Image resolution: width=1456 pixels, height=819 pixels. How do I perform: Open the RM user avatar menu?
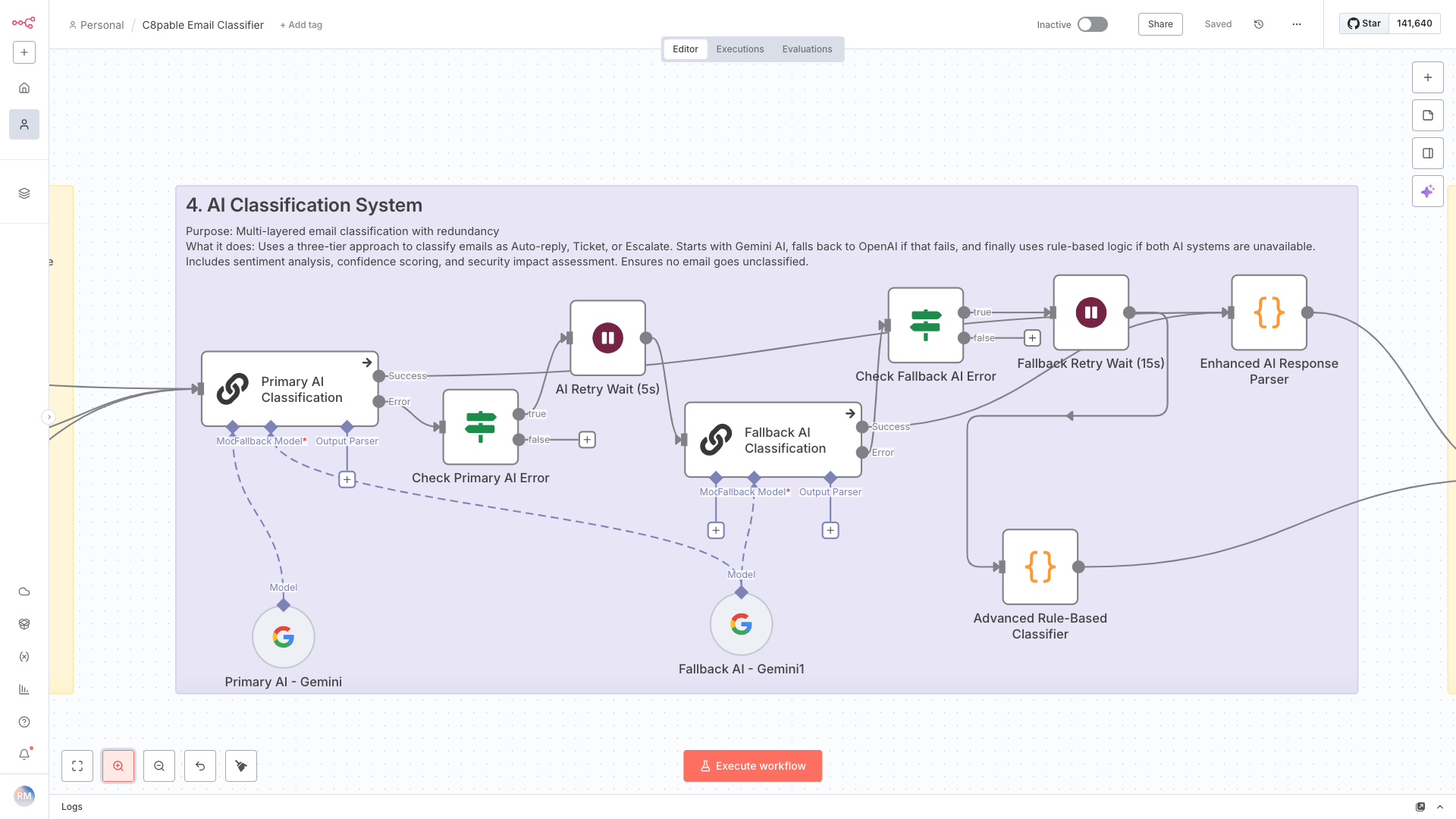click(24, 796)
